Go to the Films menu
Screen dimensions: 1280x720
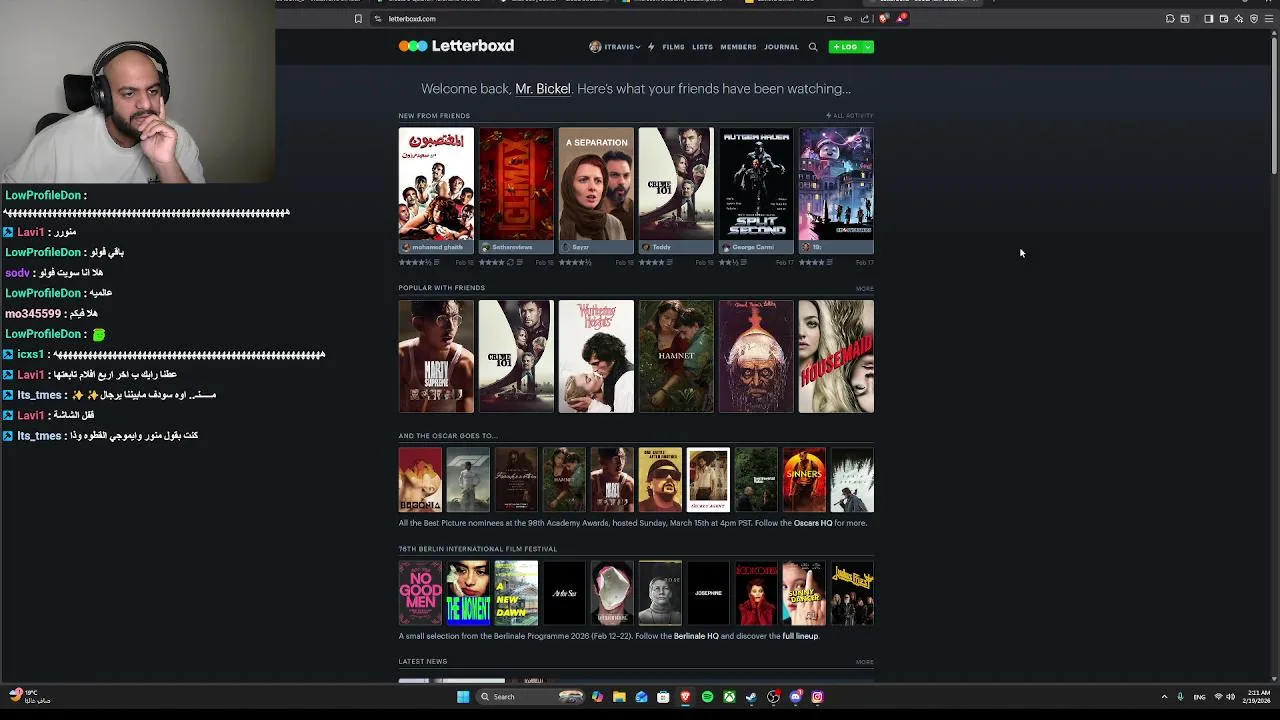pos(673,47)
